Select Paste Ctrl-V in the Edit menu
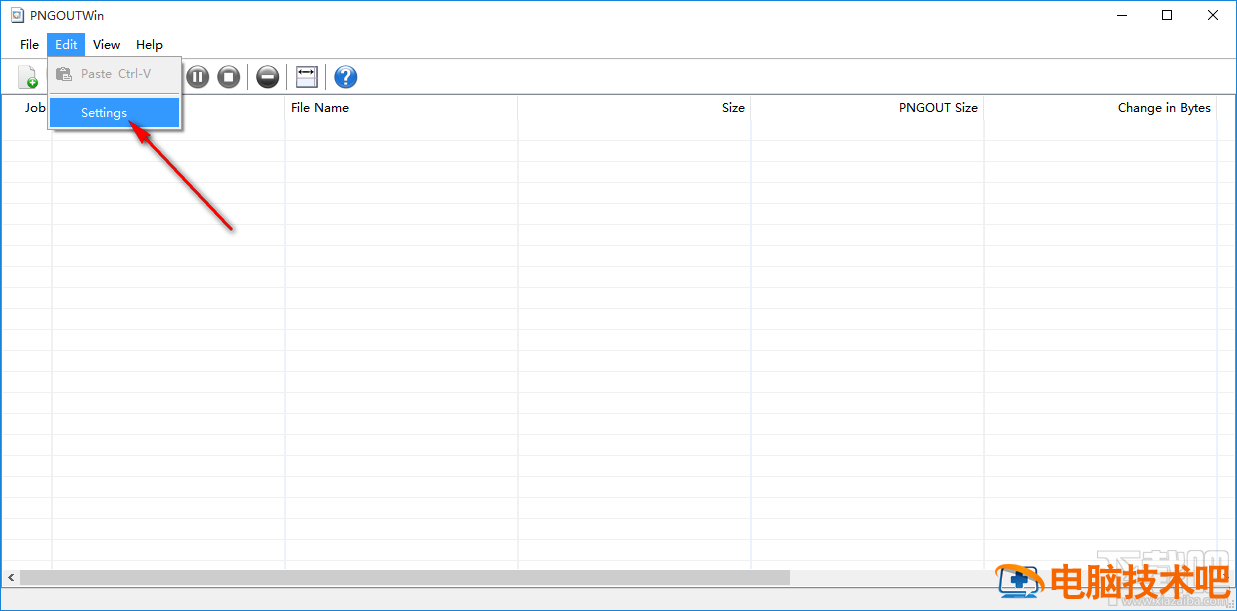Screen dimensions: 1237x611 (x=114, y=74)
